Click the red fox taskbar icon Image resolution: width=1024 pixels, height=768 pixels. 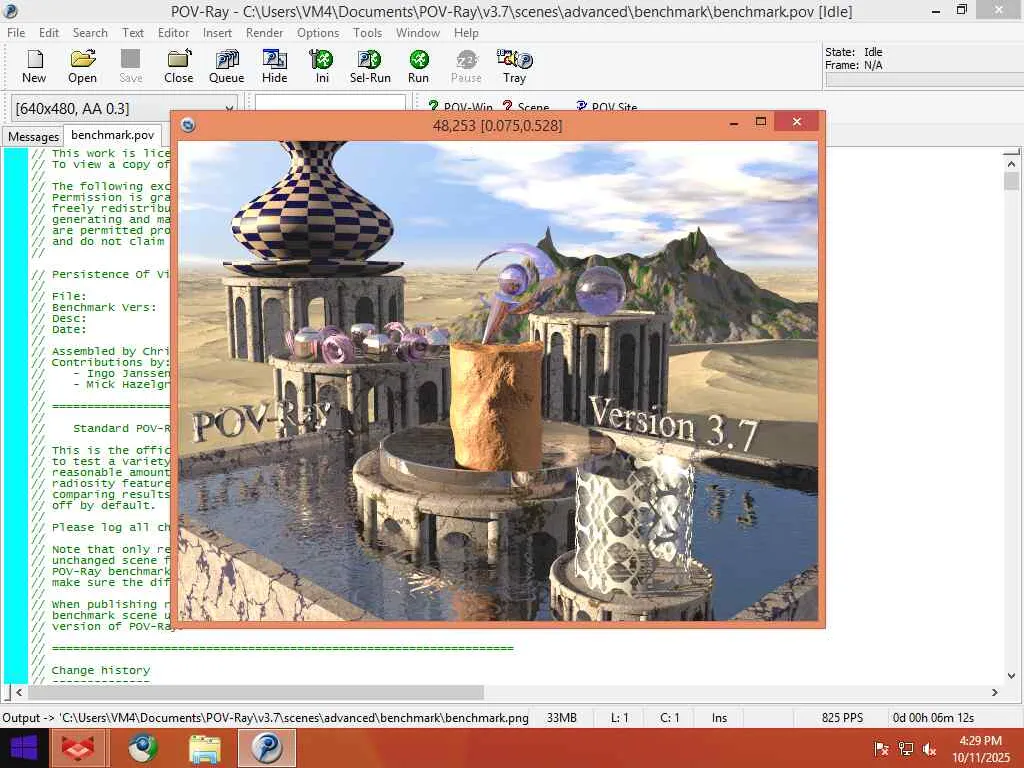[78, 748]
